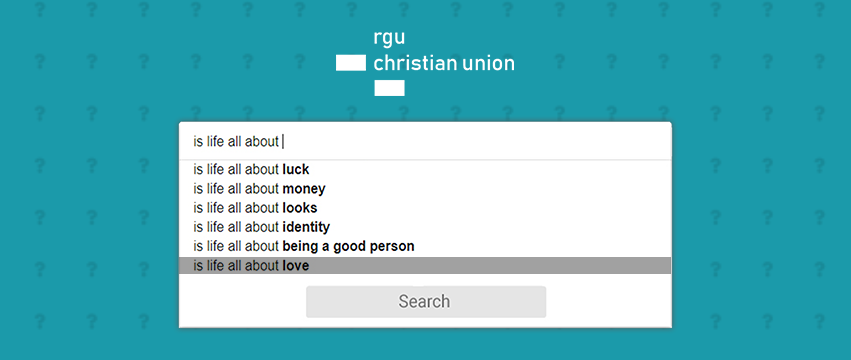851x360 pixels.
Task: Choose highlighted 'is life all about love'
Action: coord(425,266)
